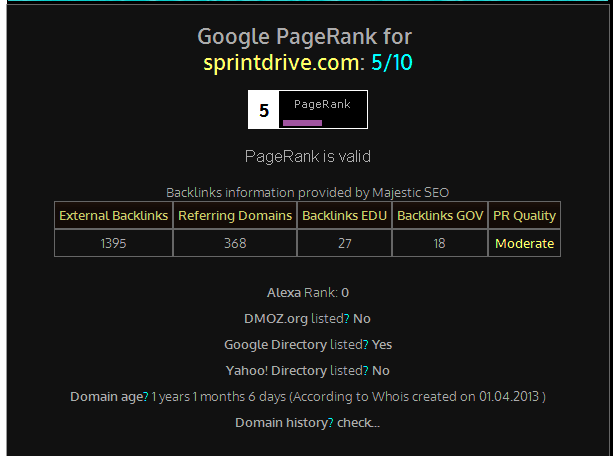The image size is (613, 456).
Task: Click the PageRank 5 badge image
Action: 308,110
